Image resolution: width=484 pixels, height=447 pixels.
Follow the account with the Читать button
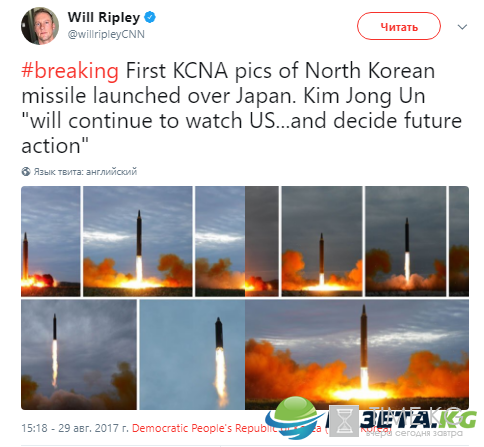pyautogui.click(x=399, y=26)
